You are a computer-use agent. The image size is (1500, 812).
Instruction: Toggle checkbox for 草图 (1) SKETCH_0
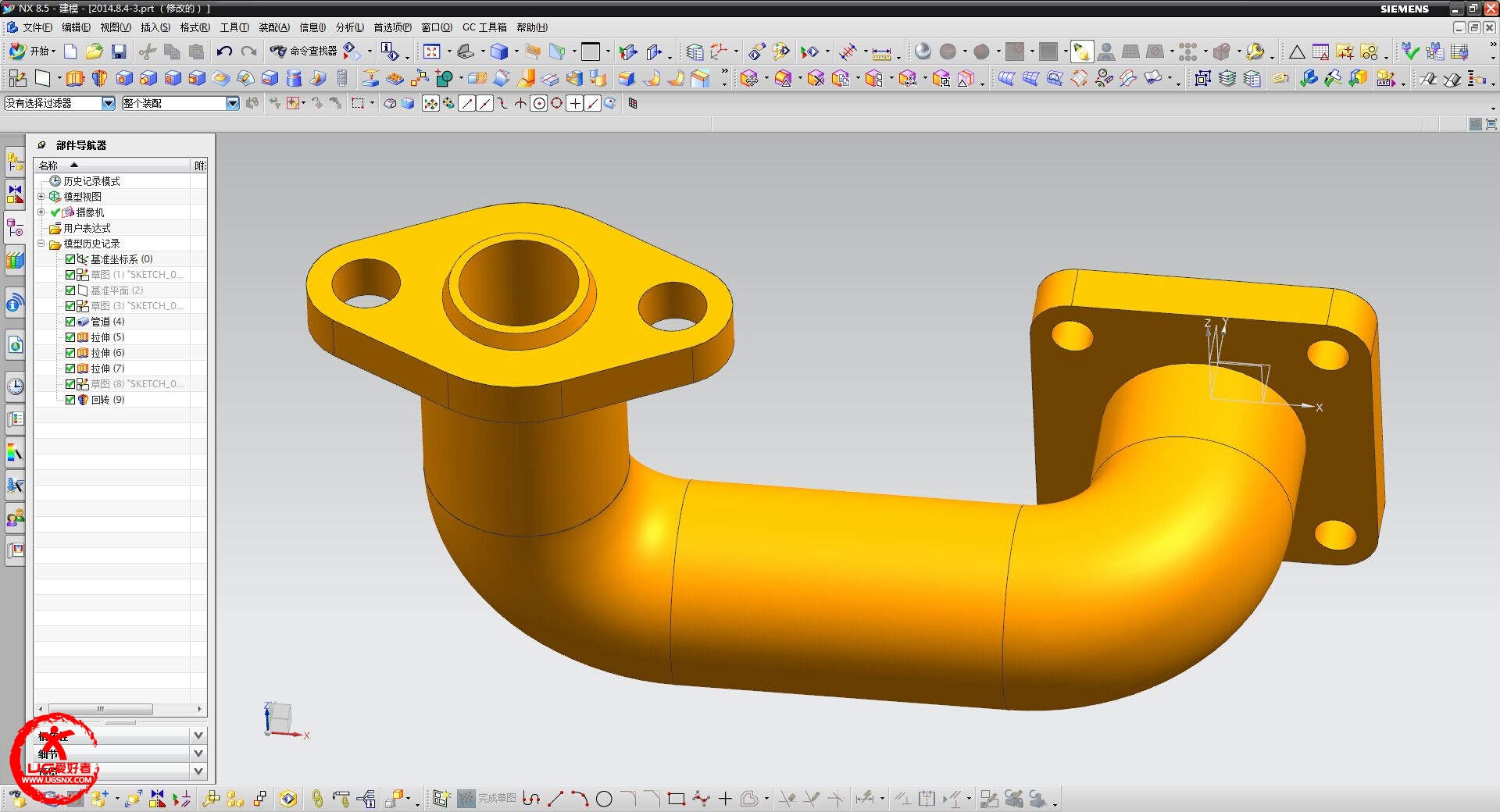pos(70,275)
